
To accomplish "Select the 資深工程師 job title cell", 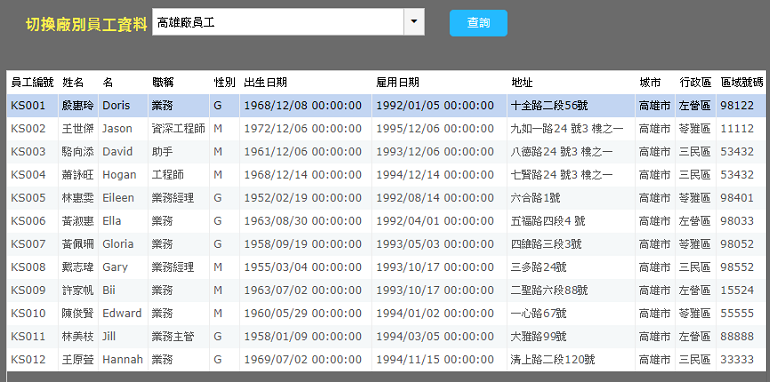I will coord(179,129).
